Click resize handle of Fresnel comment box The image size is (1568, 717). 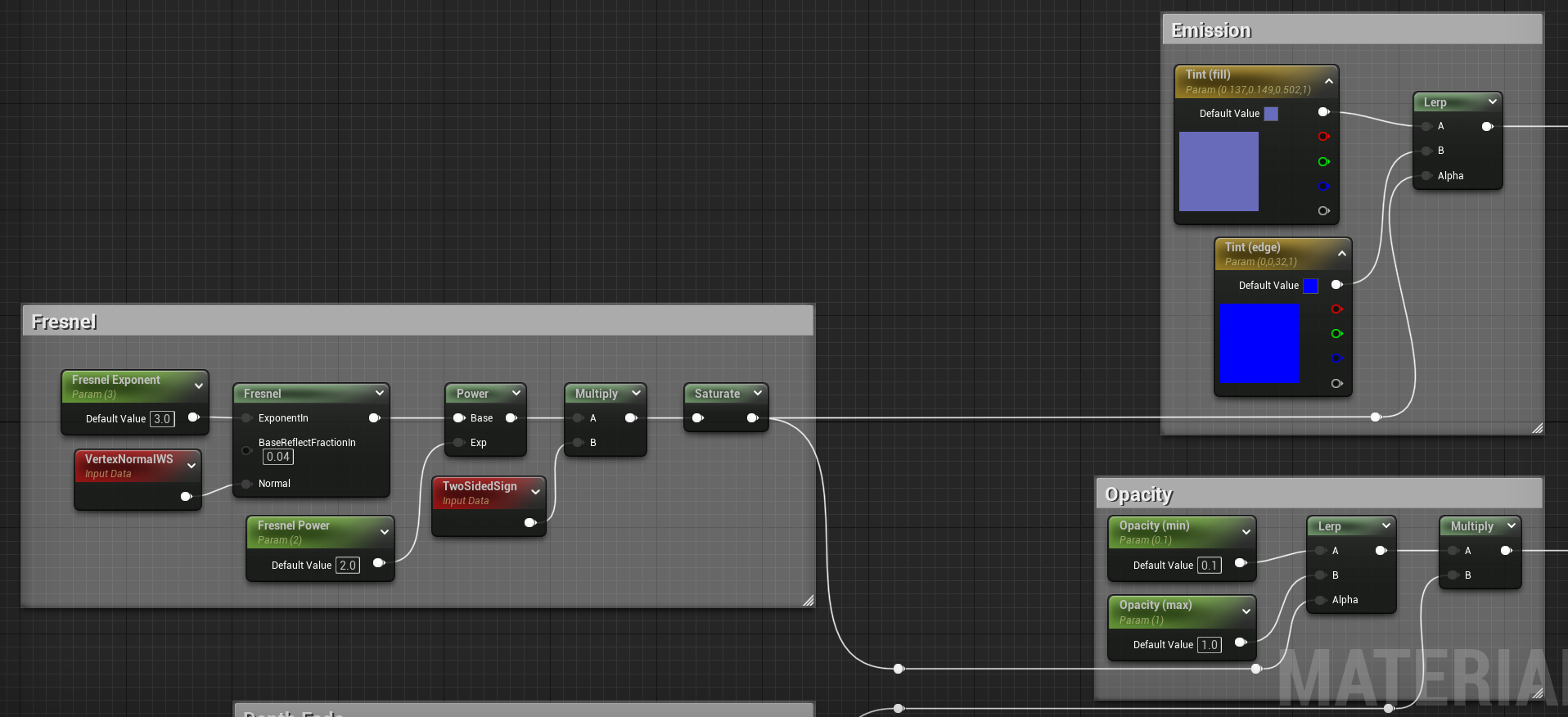point(808,600)
